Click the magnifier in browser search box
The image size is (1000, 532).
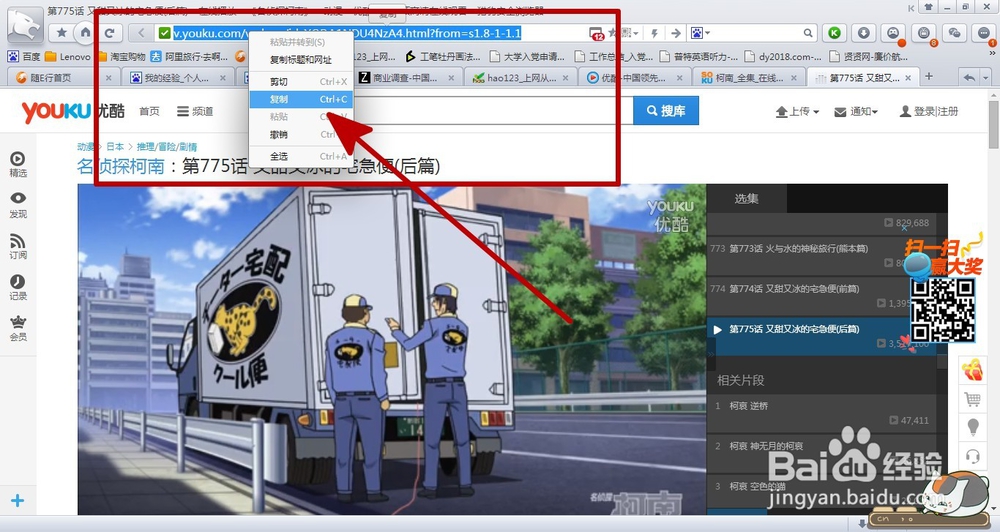point(808,33)
